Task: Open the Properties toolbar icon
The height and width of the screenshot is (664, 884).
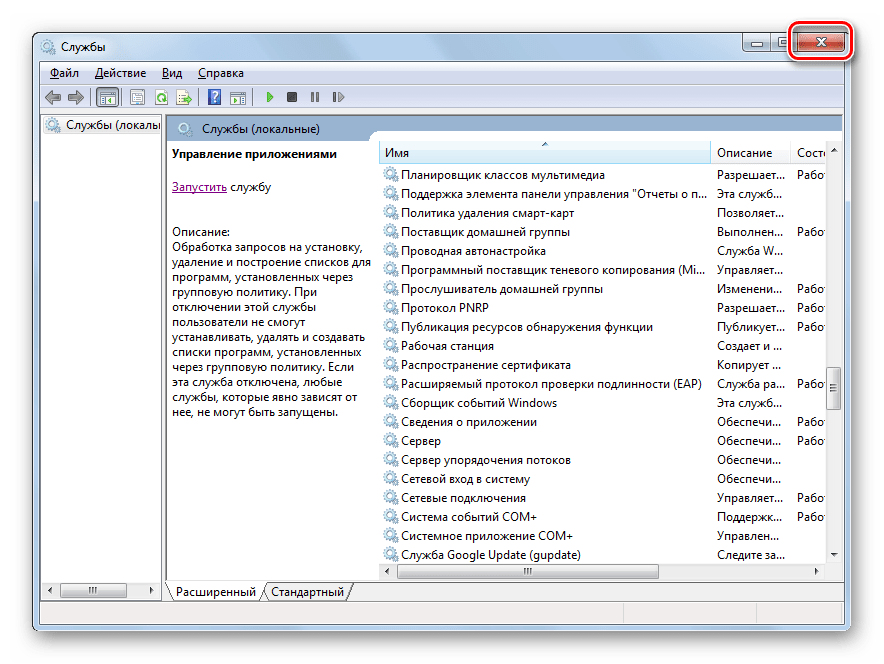Action: 137,97
